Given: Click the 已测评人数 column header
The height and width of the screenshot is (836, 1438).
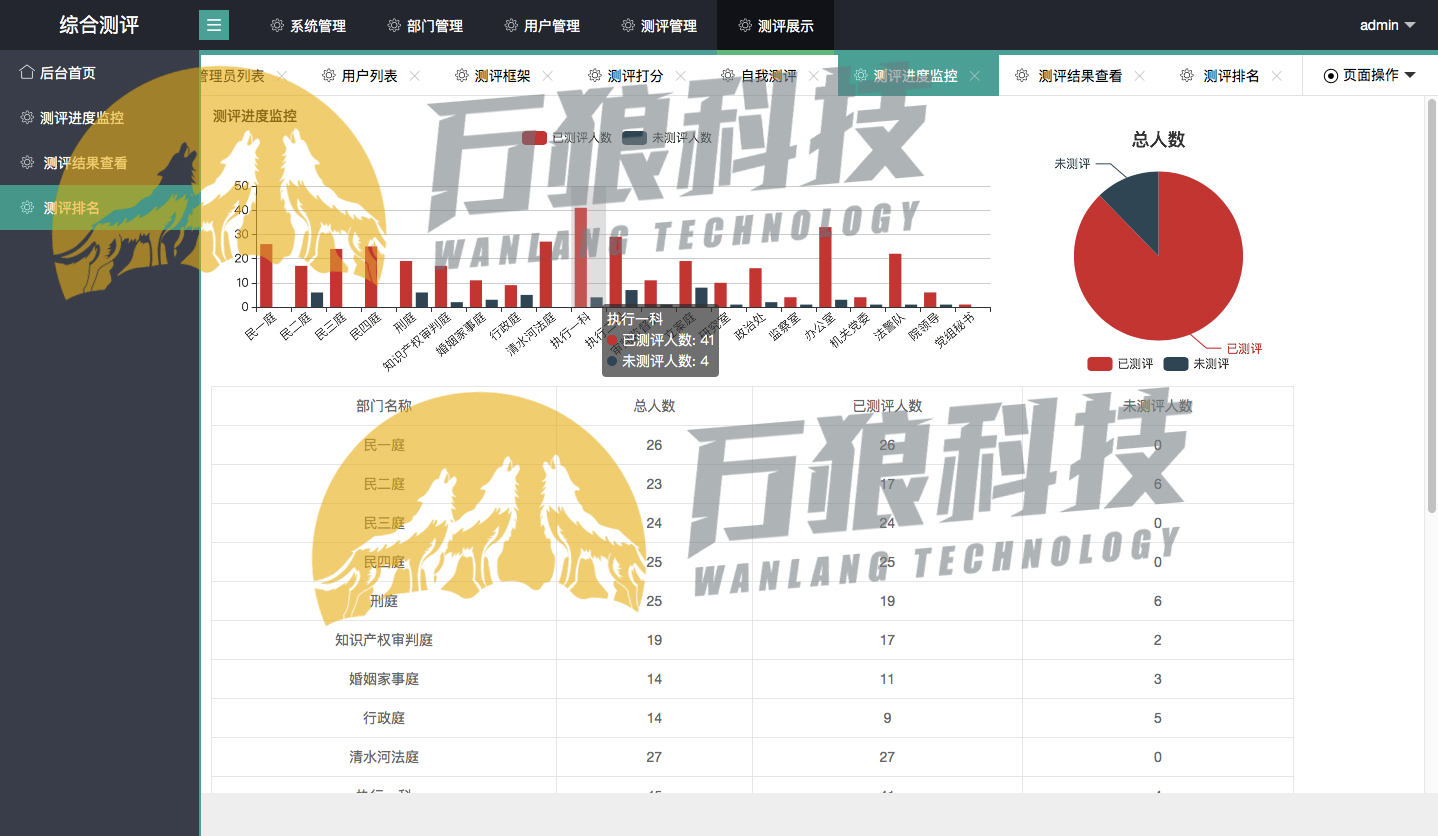Looking at the screenshot, I should coord(887,405).
